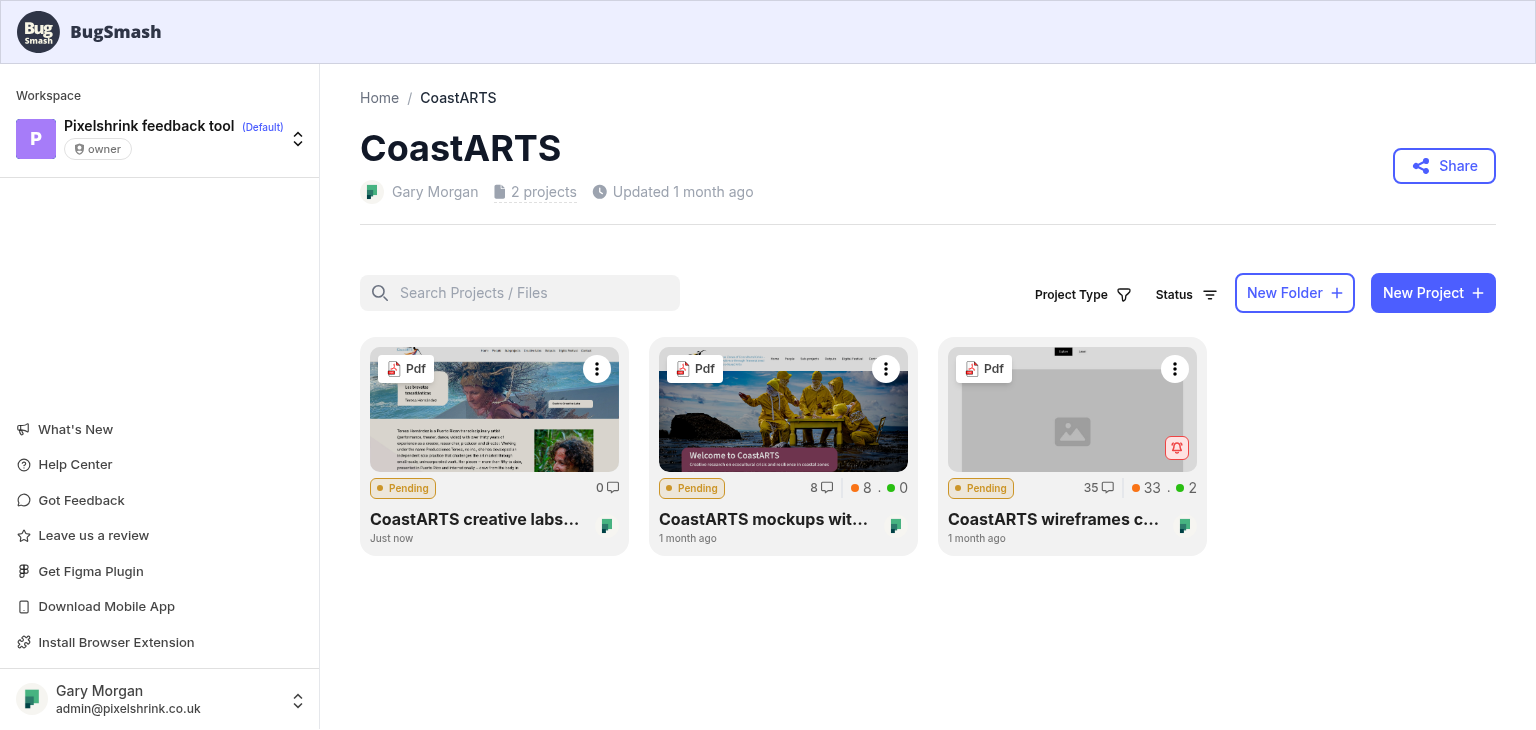Click the CoastARTS mockups title
The image size is (1536, 730).
point(764,519)
